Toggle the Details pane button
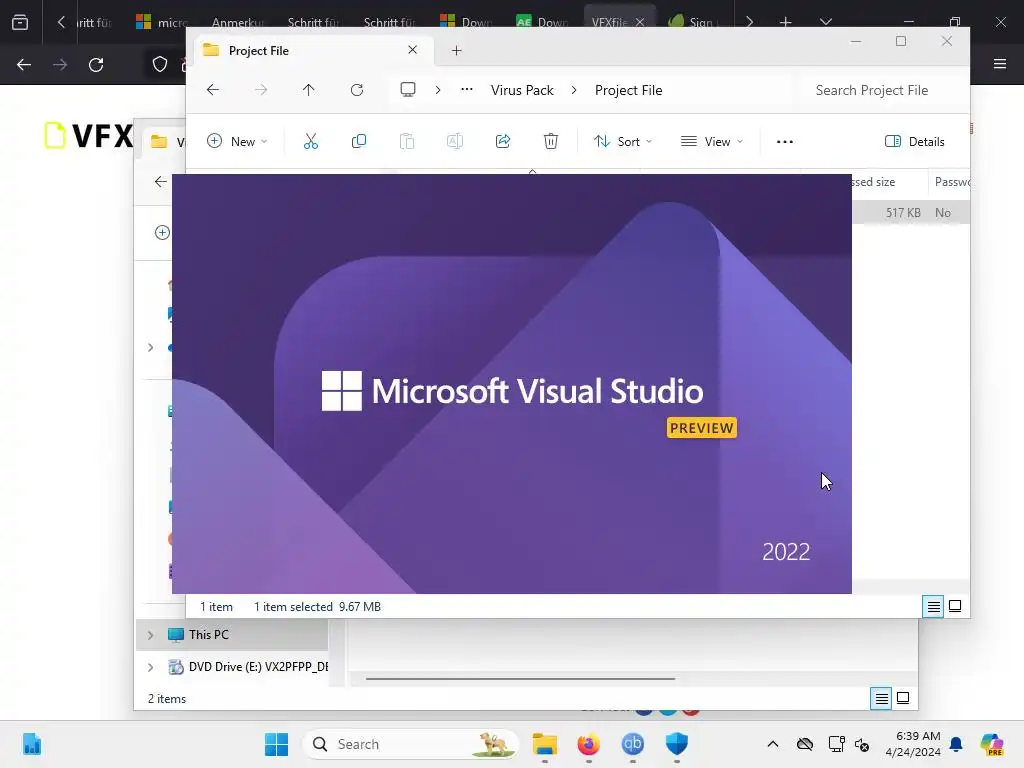The height and width of the screenshot is (768, 1024). pos(914,142)
